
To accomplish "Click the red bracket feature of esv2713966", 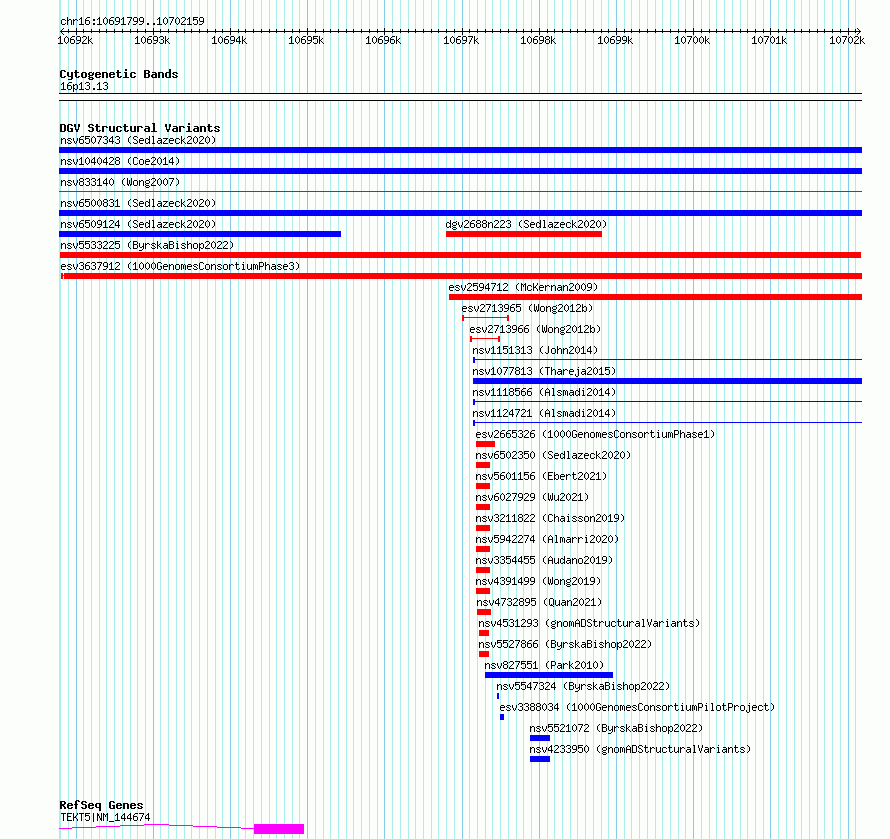I will [485, 339].
